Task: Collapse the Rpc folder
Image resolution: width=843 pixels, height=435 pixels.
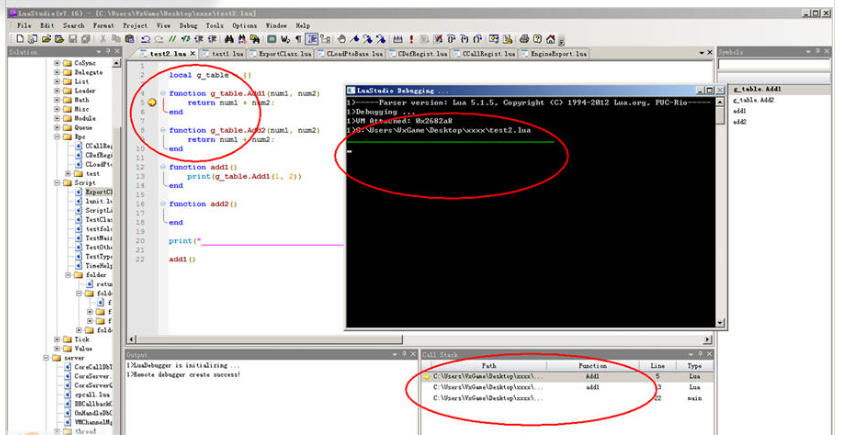Action: [x=57, y=137]
